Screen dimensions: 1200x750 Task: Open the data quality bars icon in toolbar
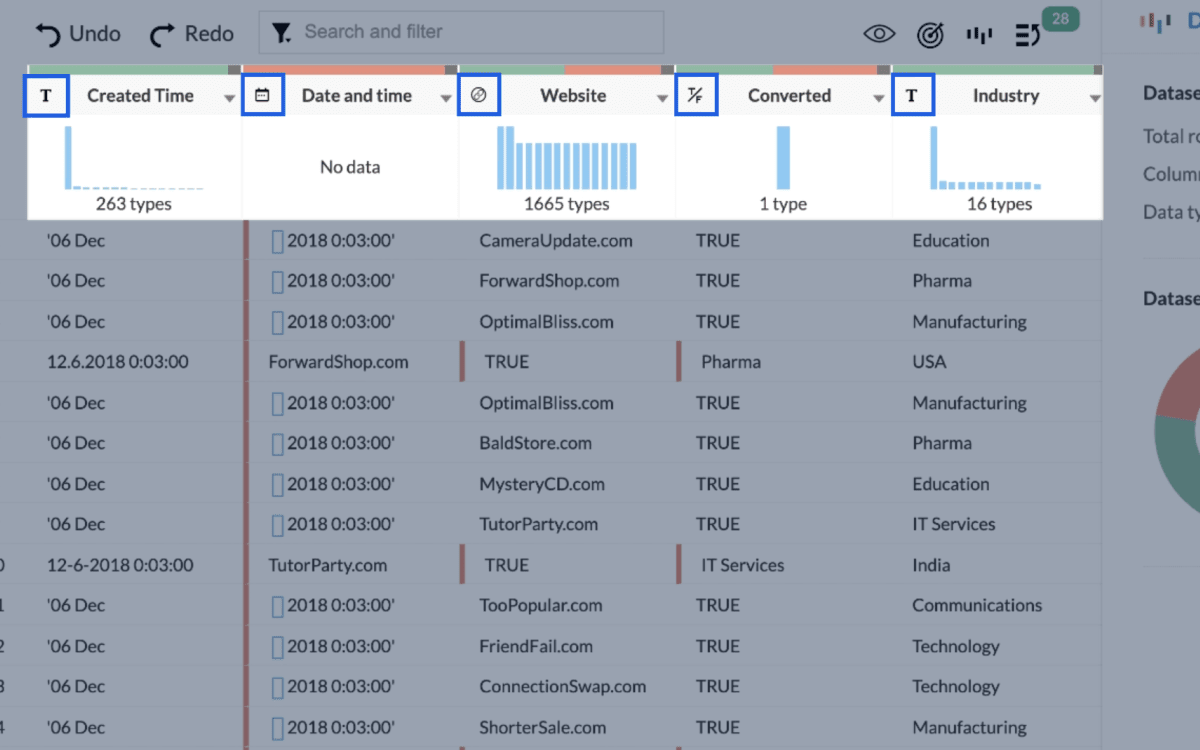point(979,35)
